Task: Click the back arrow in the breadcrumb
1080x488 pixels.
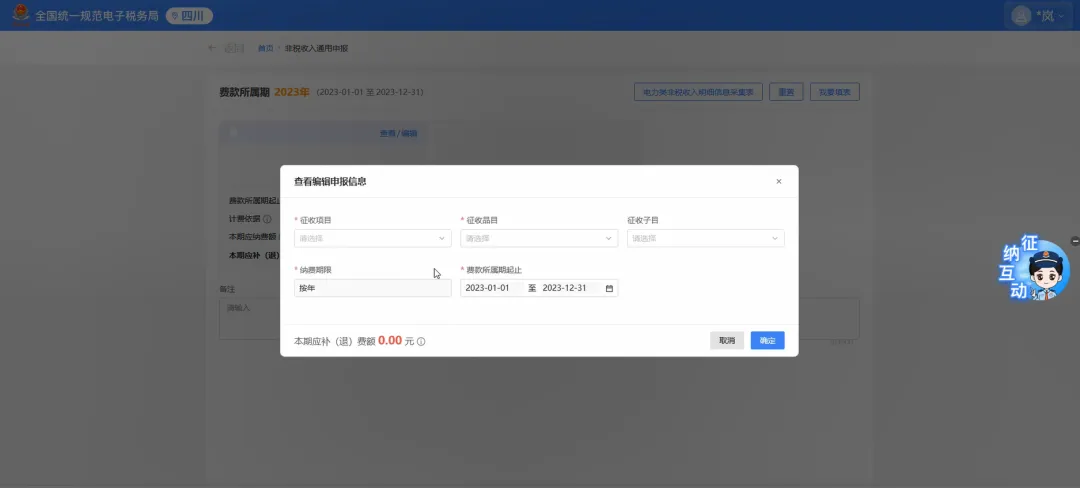Action: tap(211, 48)
